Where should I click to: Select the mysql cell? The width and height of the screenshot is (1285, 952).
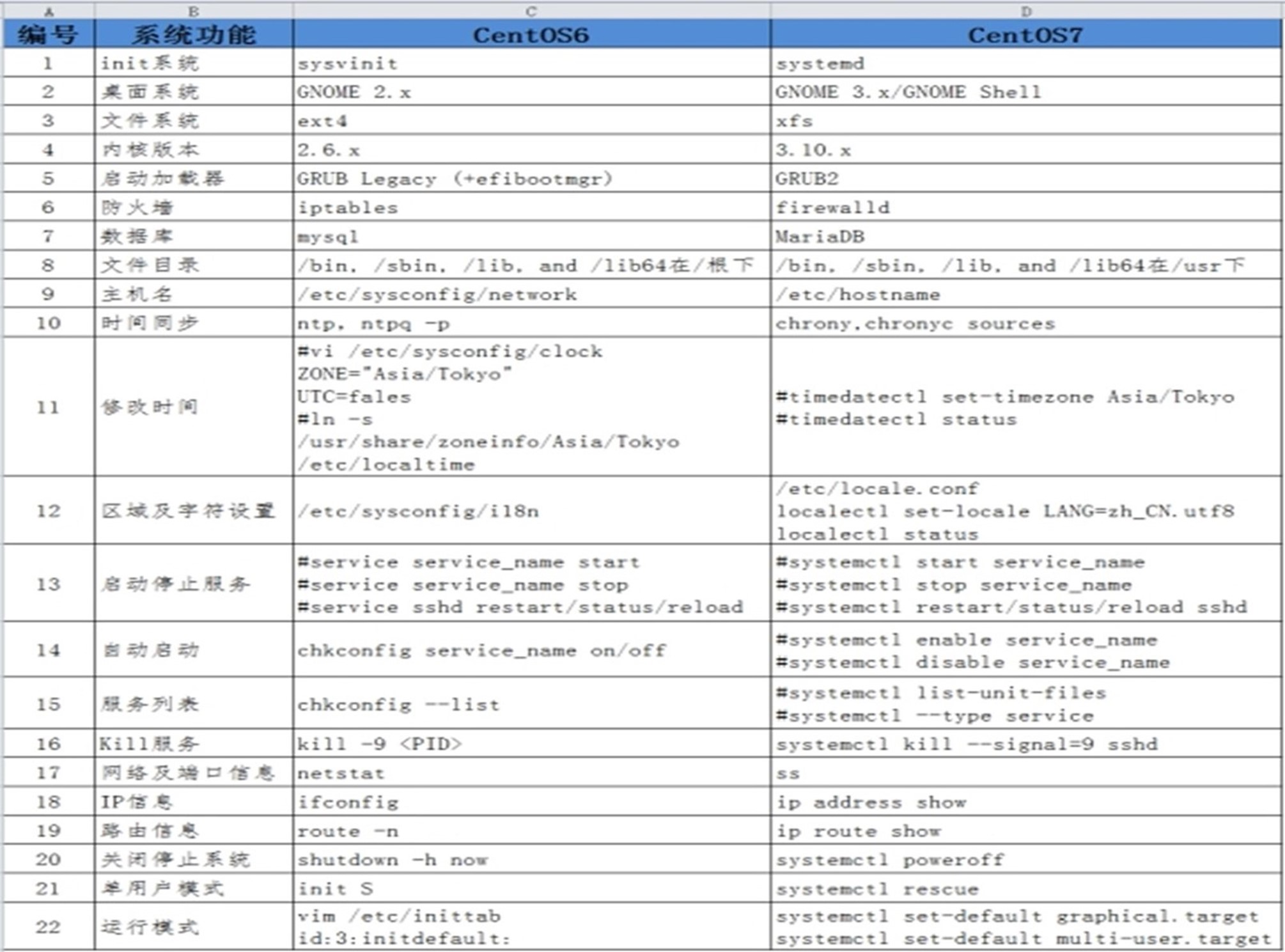click(531, 236)
